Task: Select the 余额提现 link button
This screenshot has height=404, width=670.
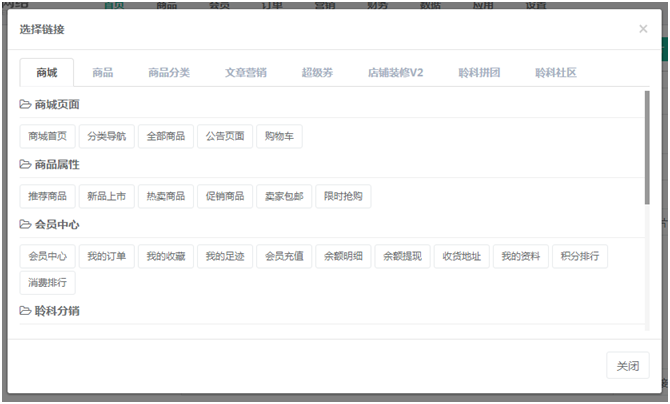Action: [402, 256]
